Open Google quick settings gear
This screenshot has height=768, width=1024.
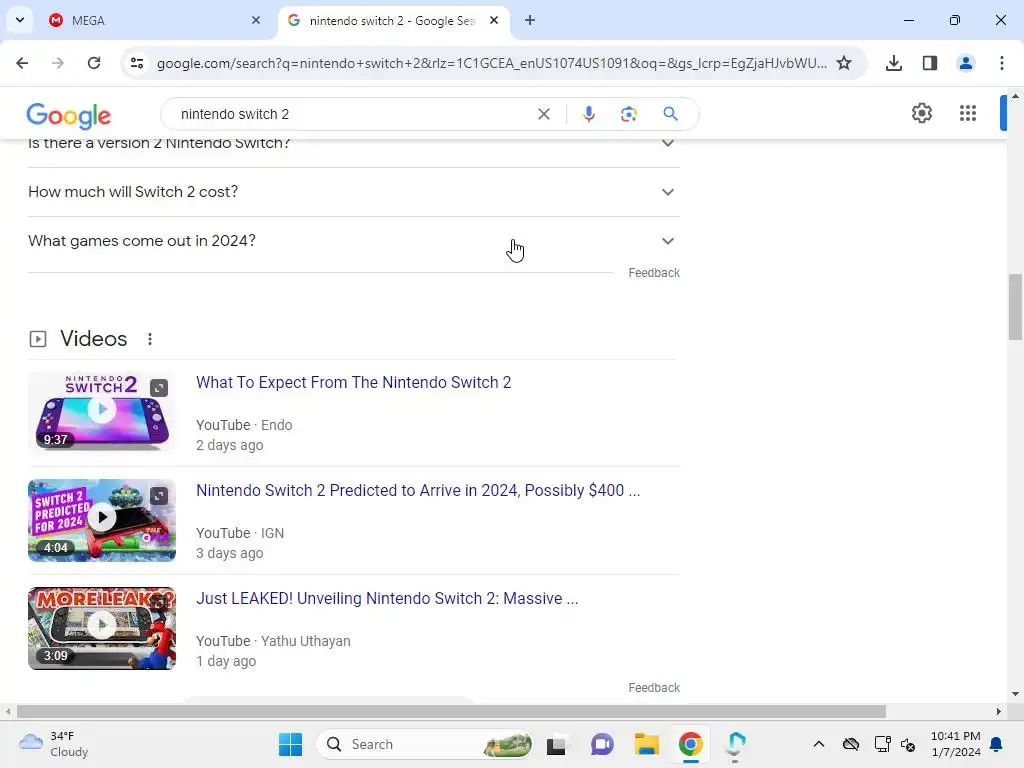921,113
